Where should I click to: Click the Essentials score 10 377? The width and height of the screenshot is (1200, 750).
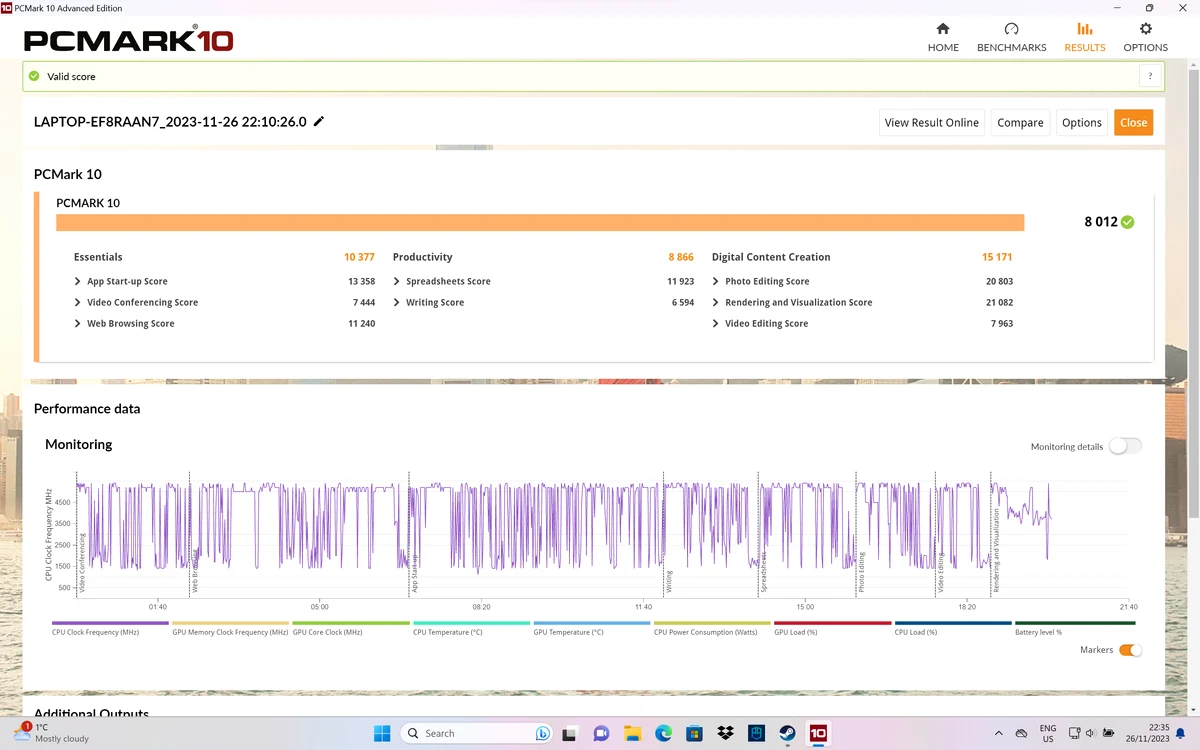359,257
